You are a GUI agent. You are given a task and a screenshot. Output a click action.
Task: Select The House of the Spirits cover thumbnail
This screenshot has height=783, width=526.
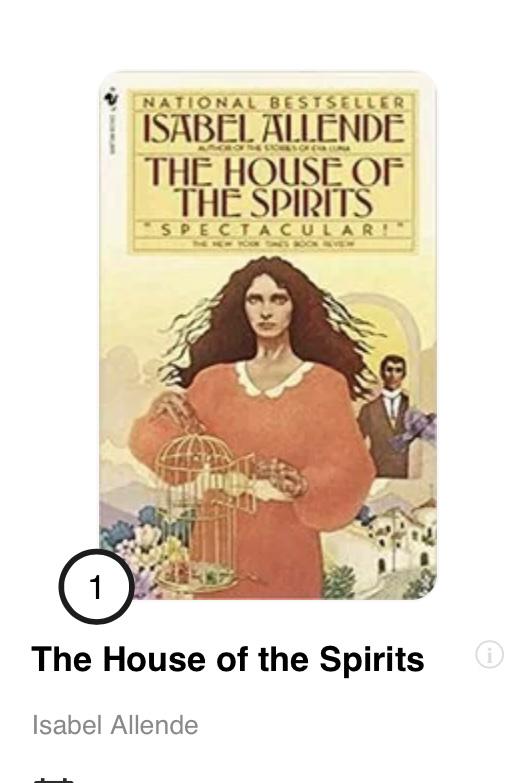268,335
